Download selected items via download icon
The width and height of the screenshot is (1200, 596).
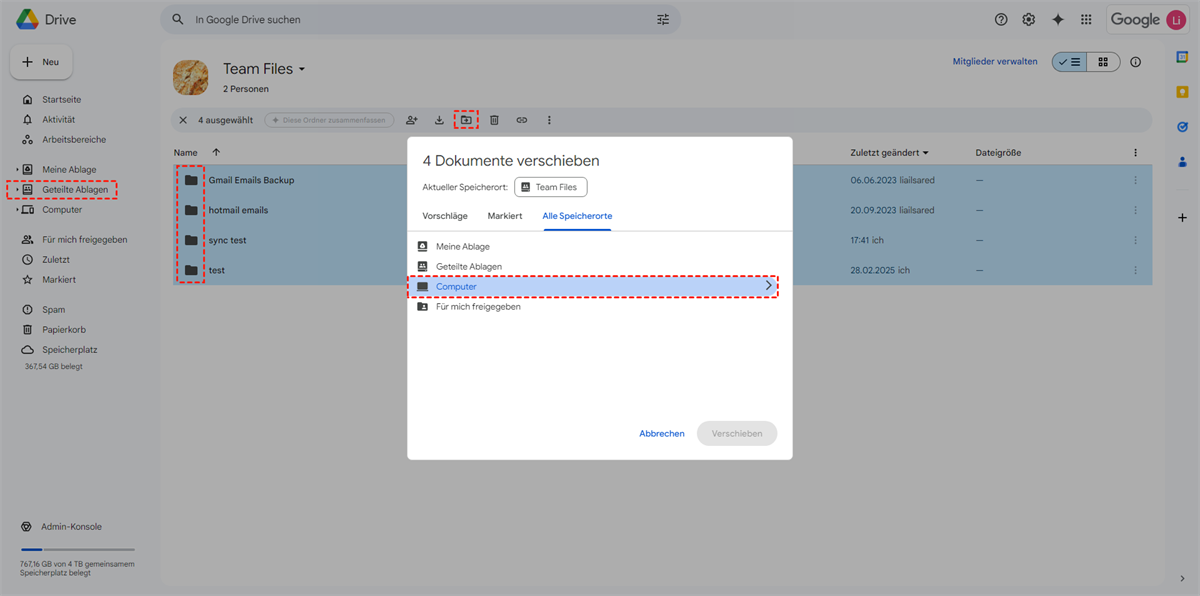pos(439,120)
